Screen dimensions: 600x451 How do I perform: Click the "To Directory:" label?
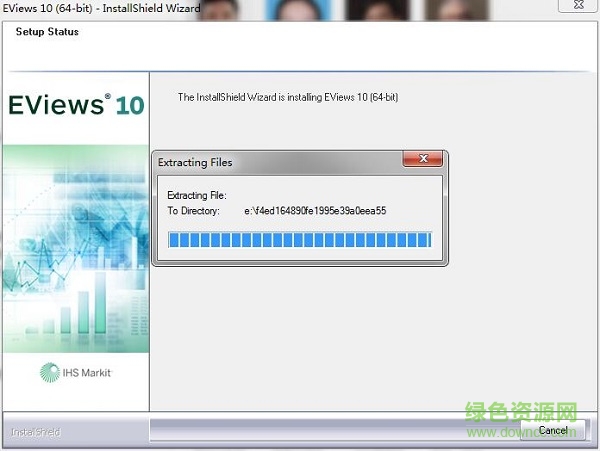pyautogui.click(x=194, y=211)
